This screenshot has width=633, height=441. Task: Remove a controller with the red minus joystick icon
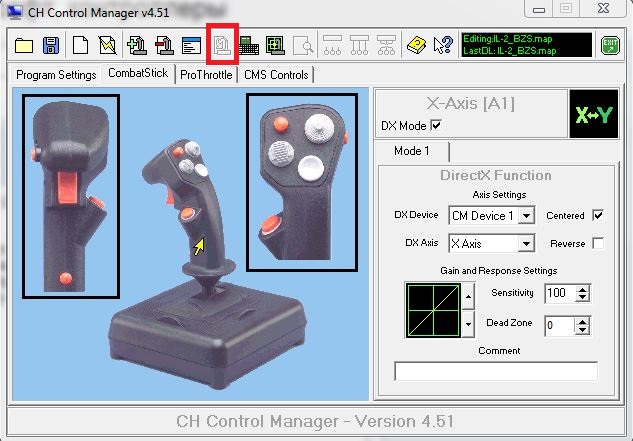(164, 45)
